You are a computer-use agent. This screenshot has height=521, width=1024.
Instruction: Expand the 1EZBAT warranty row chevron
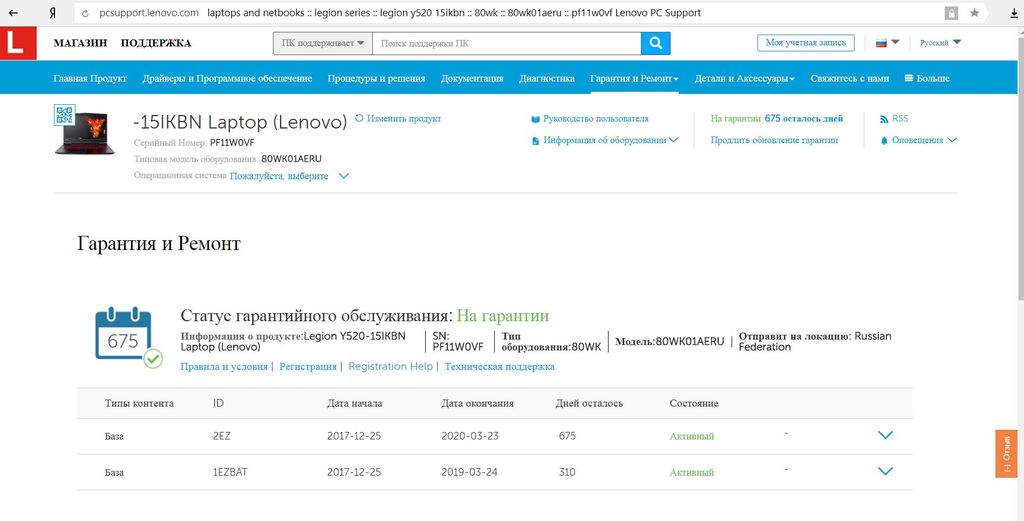(x=884, y=471)
